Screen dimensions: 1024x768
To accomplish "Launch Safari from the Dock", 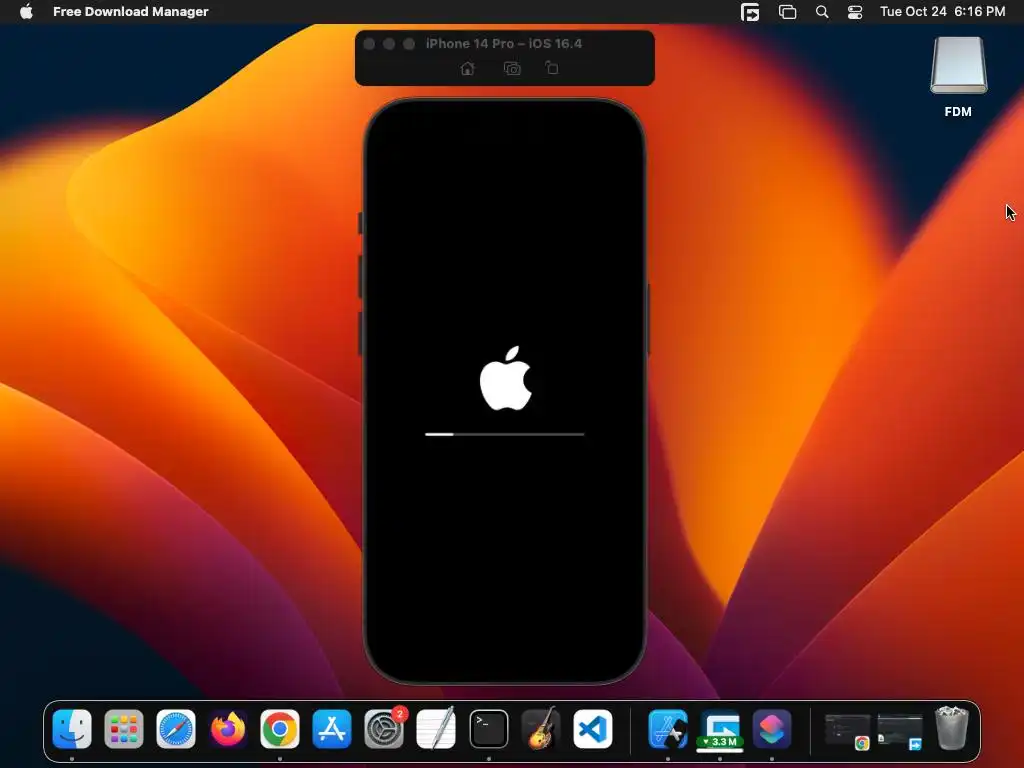I will pyautogui.click(x=176, y=729).
